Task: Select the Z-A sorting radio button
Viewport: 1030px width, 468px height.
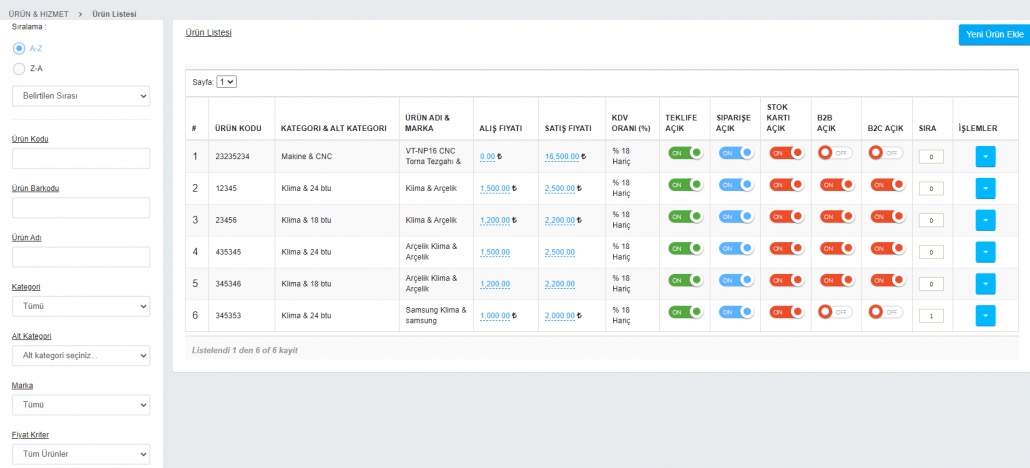Action: [x=19, y=68]
